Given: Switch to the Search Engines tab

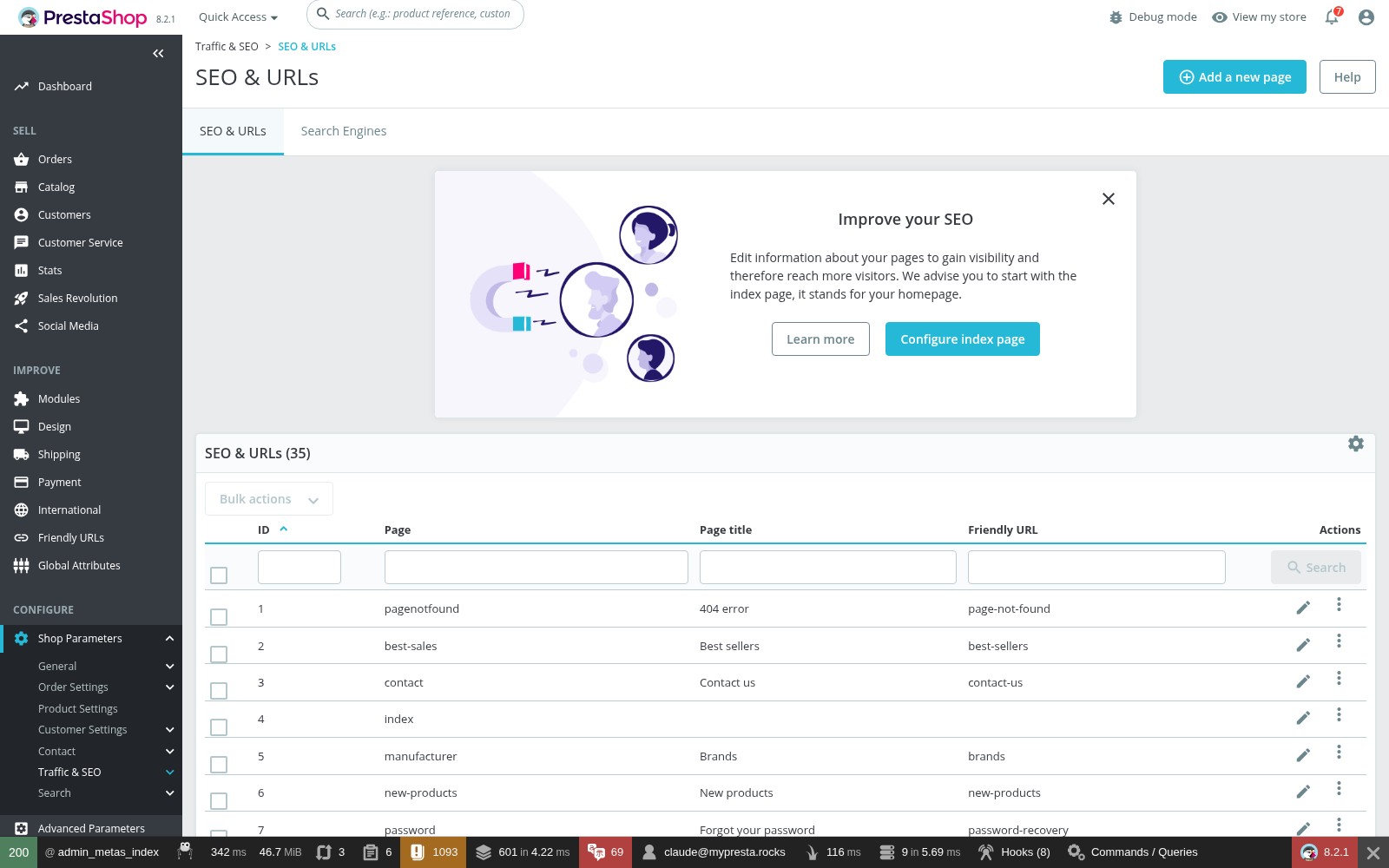Looking at the screenshot, I should [x=344, y=131].
